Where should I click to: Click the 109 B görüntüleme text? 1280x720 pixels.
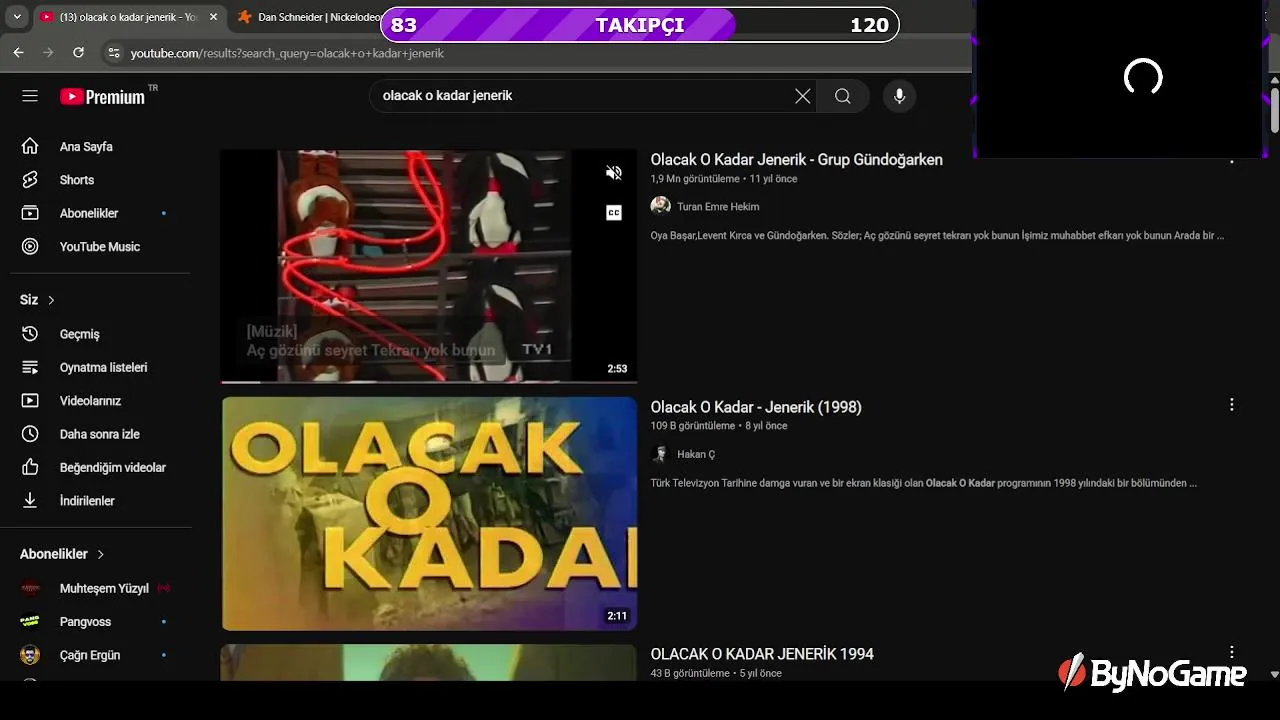[692, 426]
